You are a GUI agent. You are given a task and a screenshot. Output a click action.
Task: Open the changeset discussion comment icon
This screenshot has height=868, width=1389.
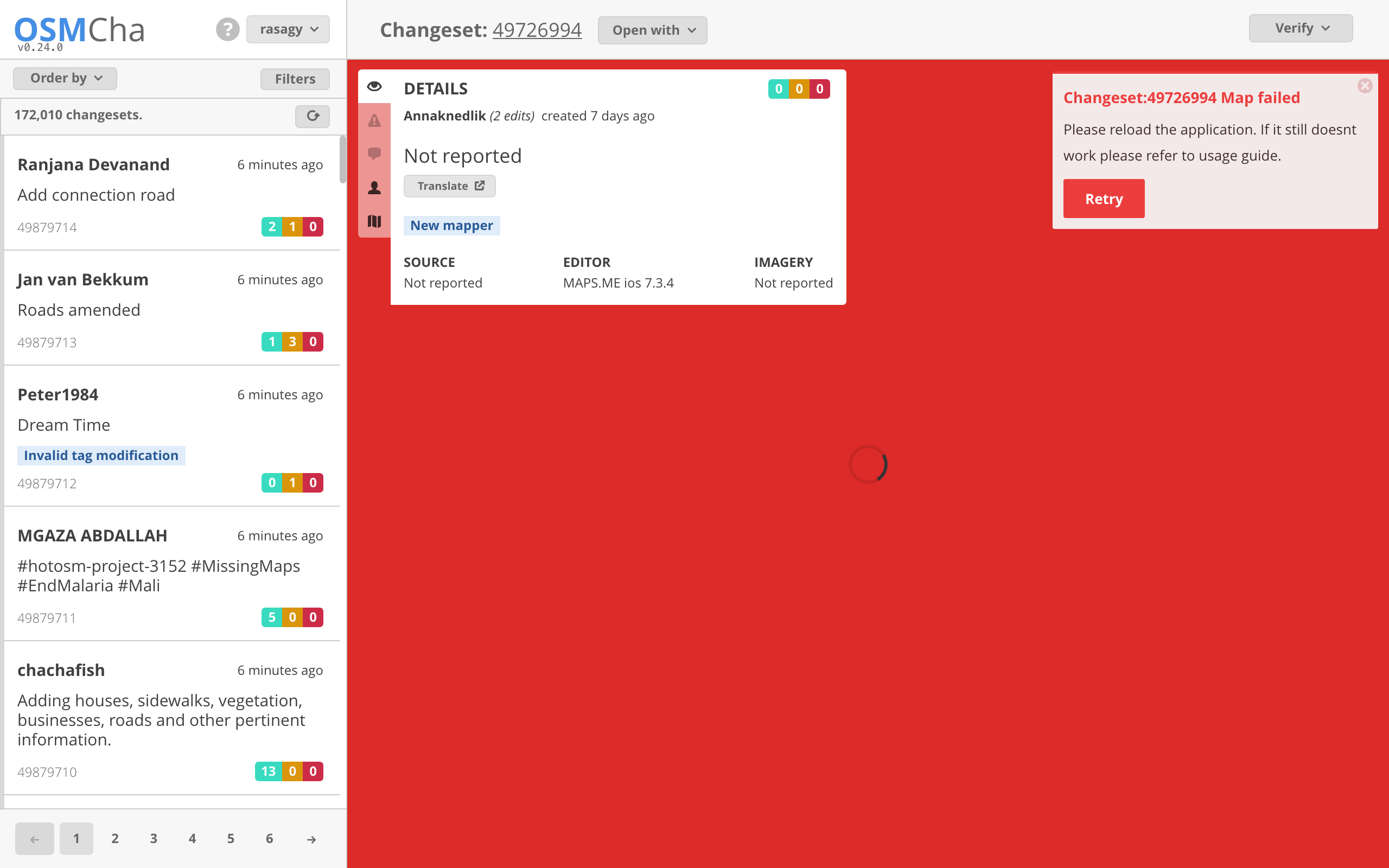(375, 154)
